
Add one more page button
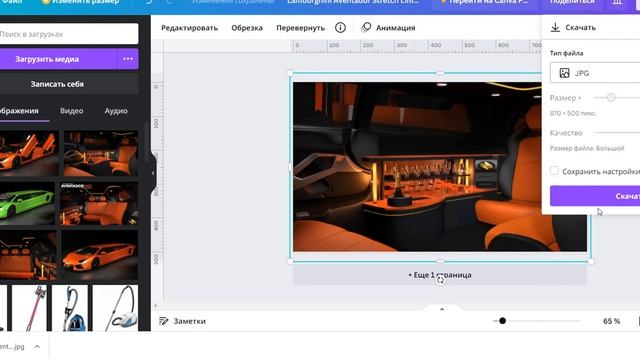(440, 275)
